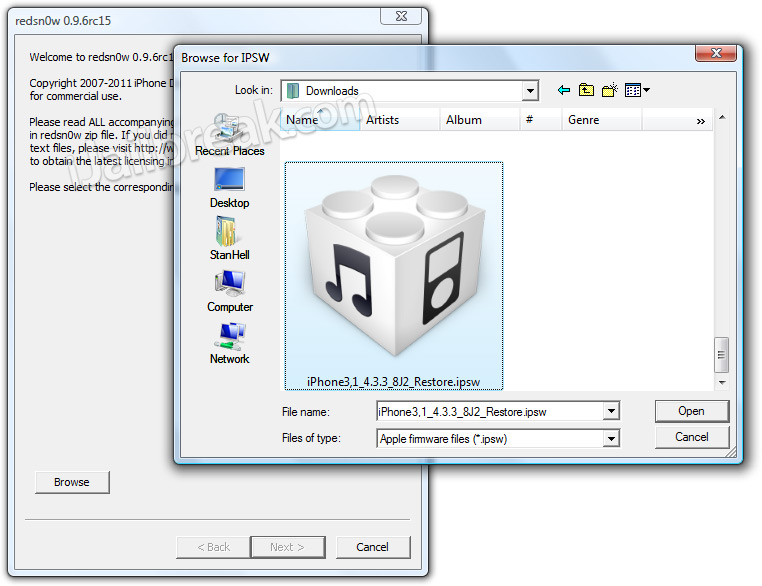Sort by the Artists column
762x586 pixels.
tap(399, 120)
